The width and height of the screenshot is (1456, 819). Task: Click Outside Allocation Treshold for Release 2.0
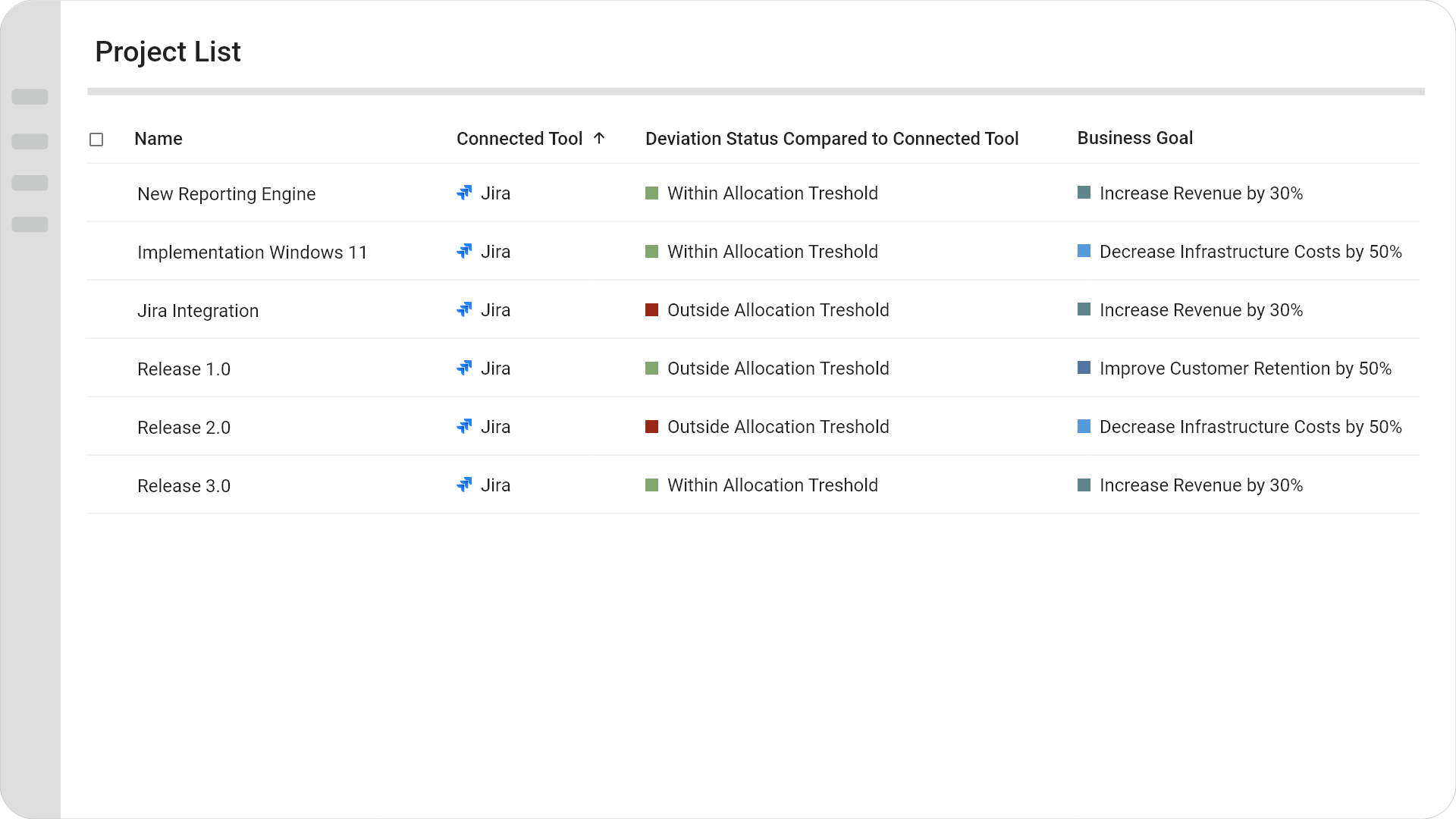point(778,427)
